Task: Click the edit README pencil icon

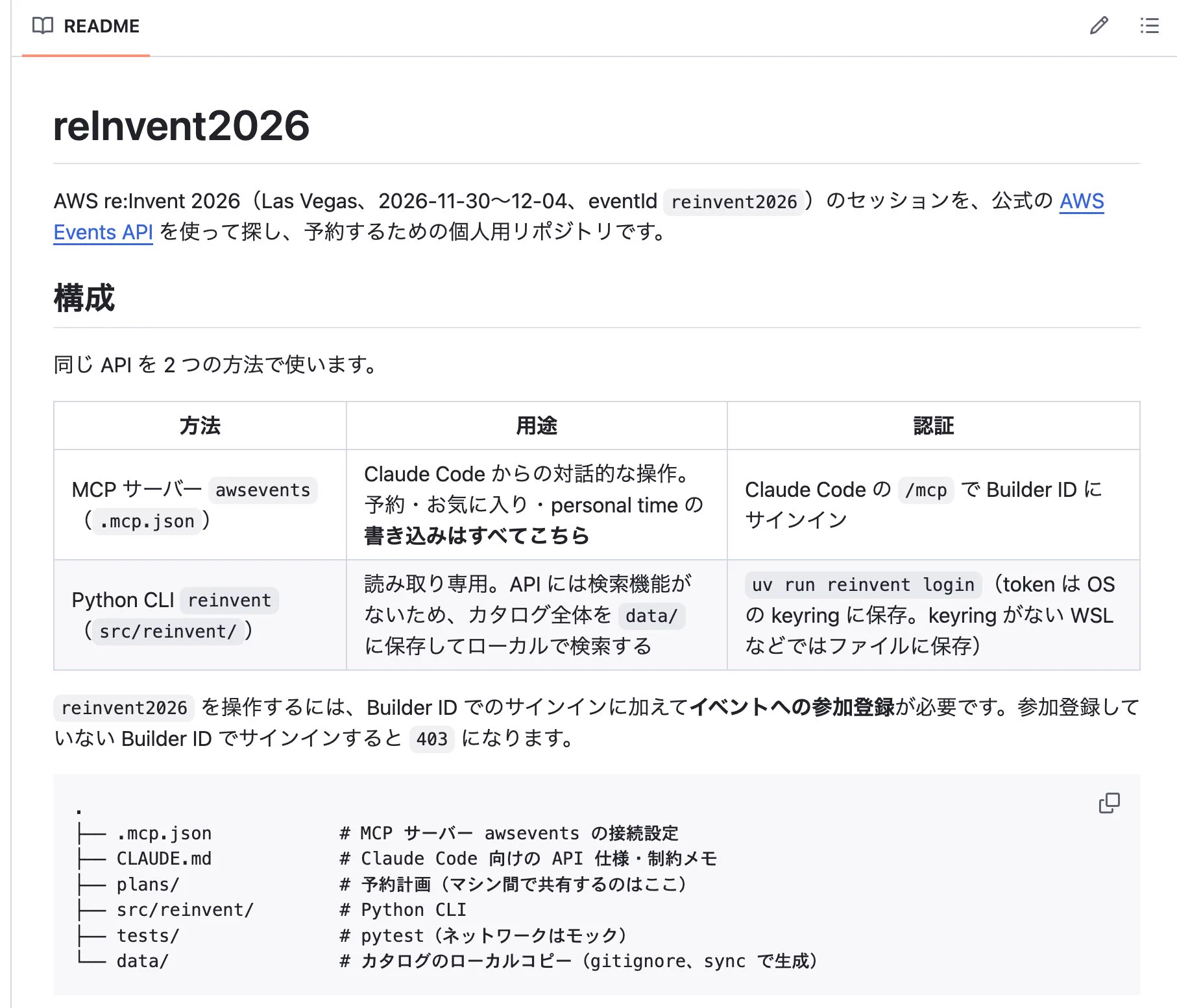Action: pyautogui.click(x=1098, y=26)
